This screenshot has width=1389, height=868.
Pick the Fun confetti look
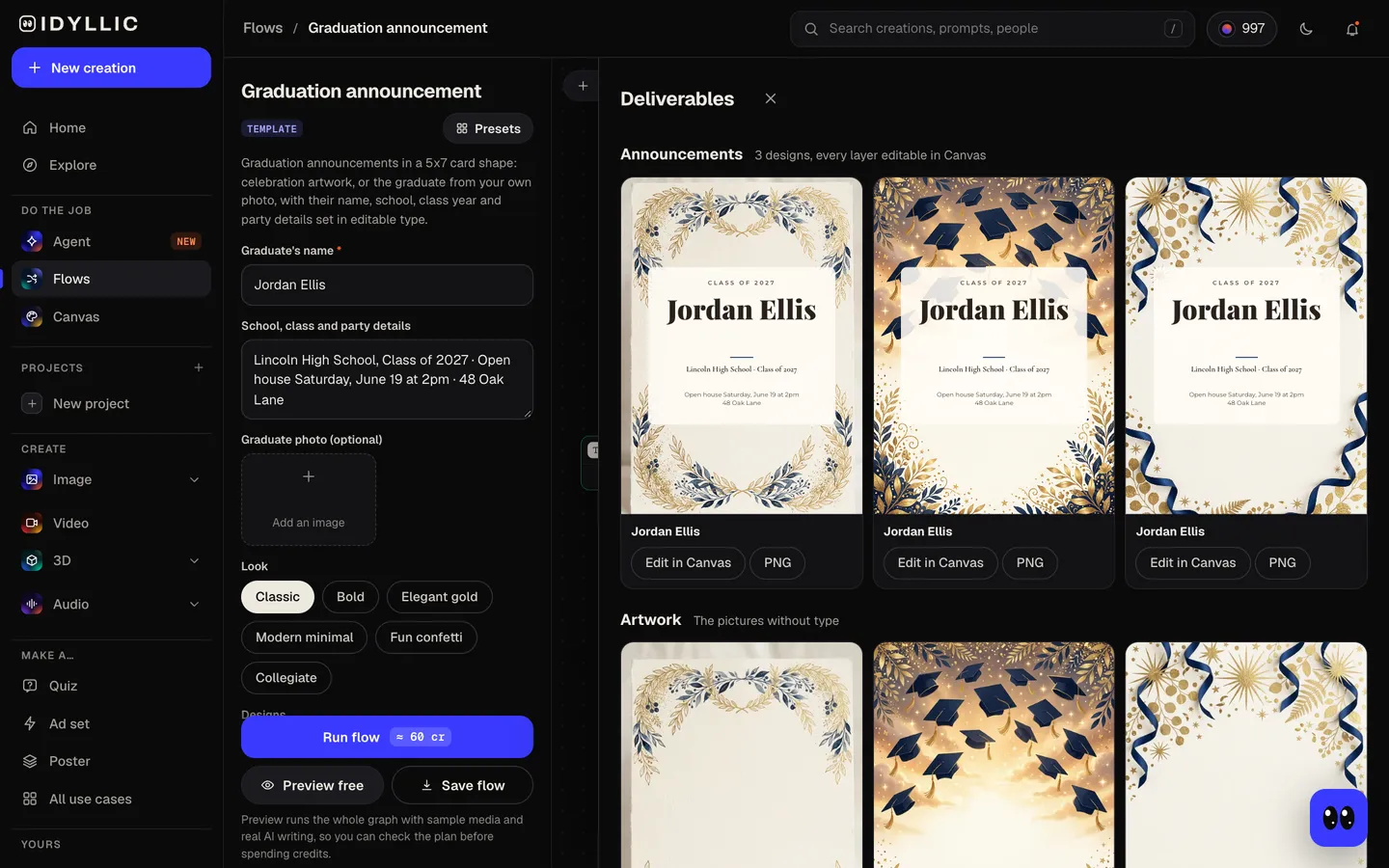coord(426,637)
